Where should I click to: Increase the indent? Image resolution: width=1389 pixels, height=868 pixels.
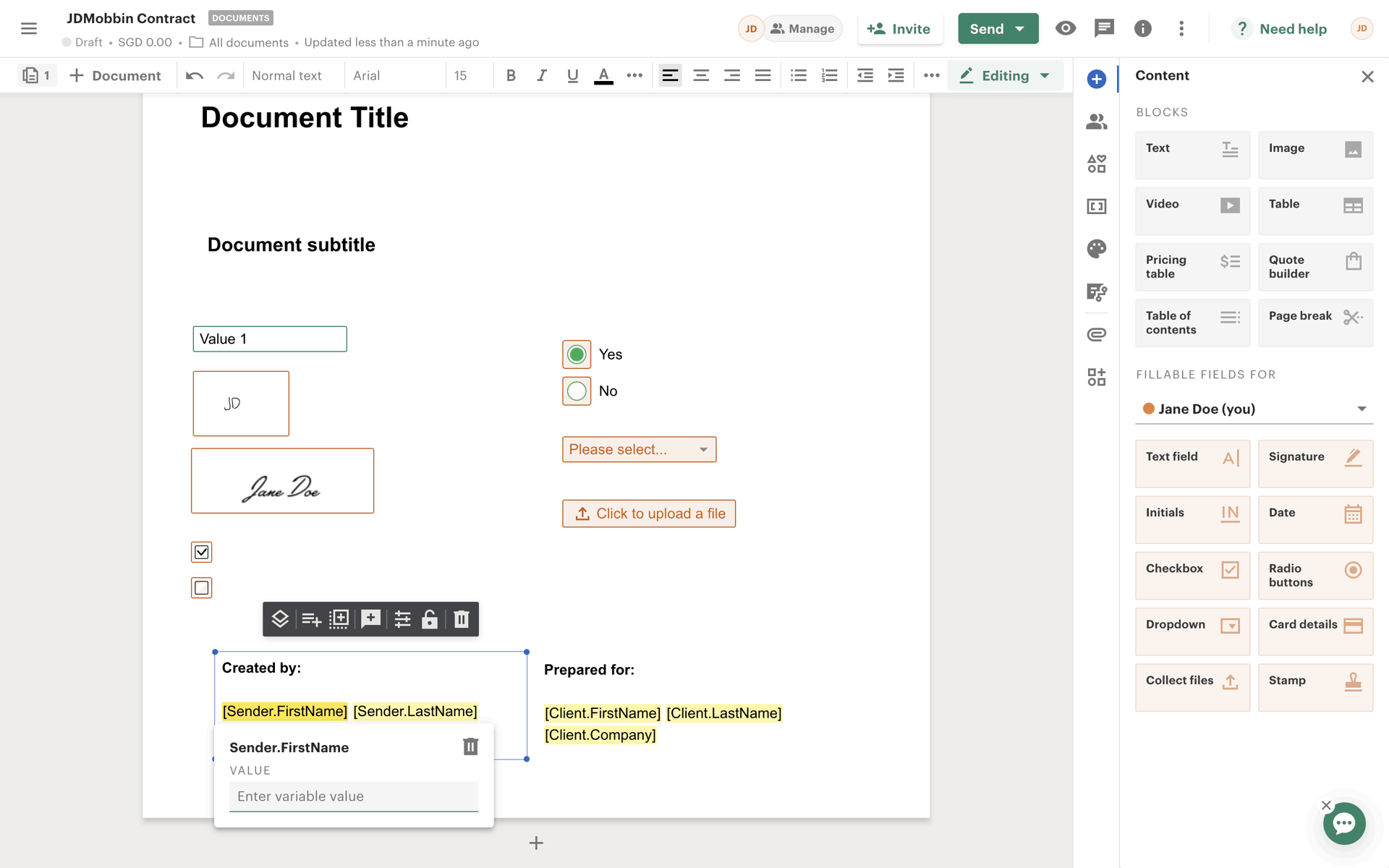click(x=896, y=75)
